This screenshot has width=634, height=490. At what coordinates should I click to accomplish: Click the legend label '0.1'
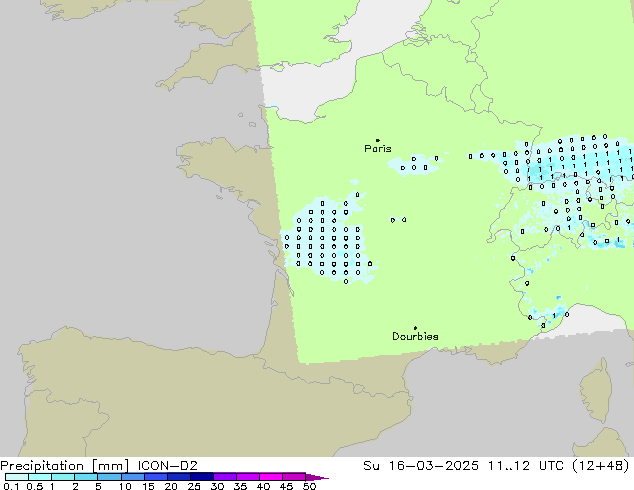tap(11, 486)
